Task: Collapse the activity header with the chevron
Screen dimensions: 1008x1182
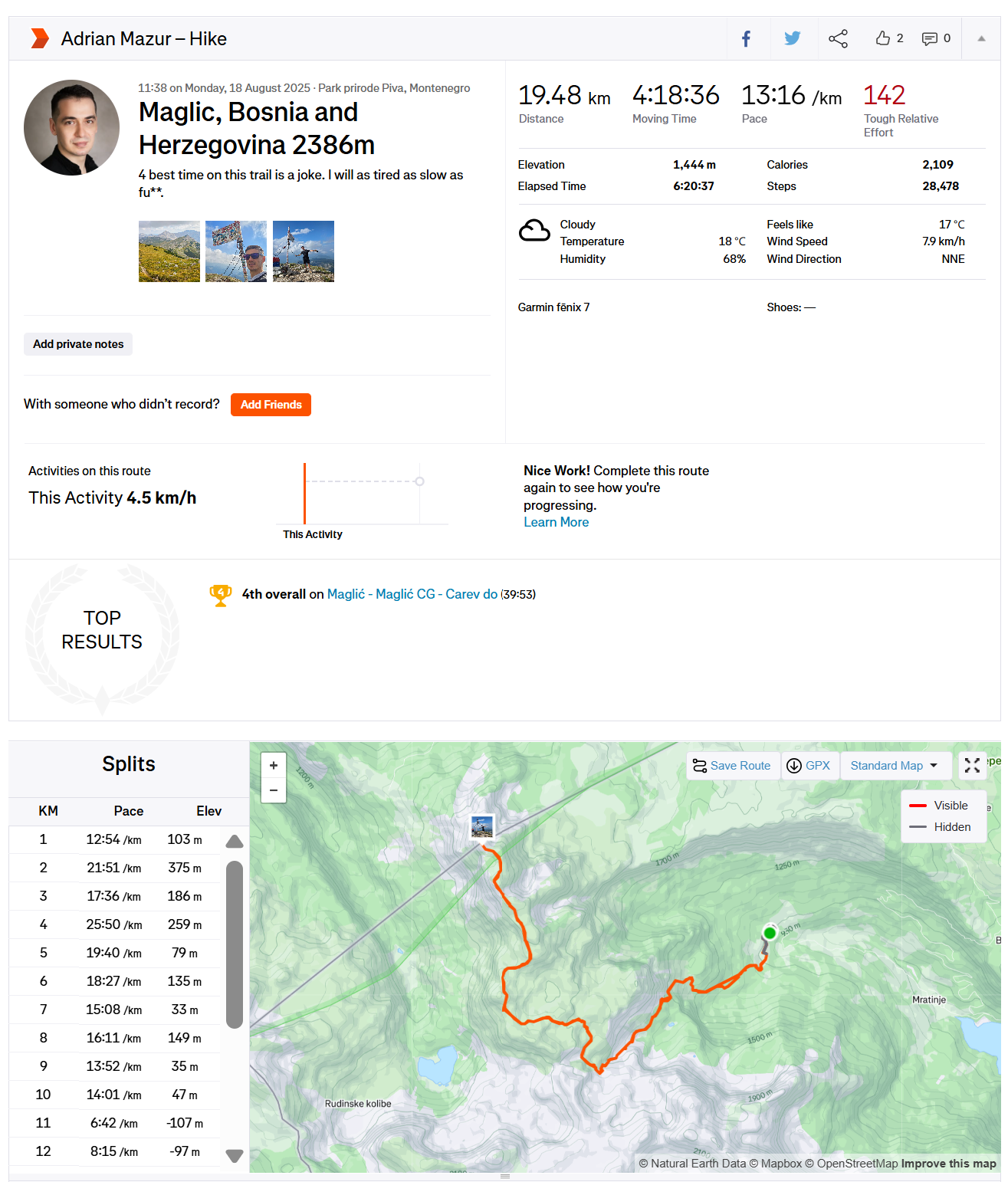Action: coord(981,38)
